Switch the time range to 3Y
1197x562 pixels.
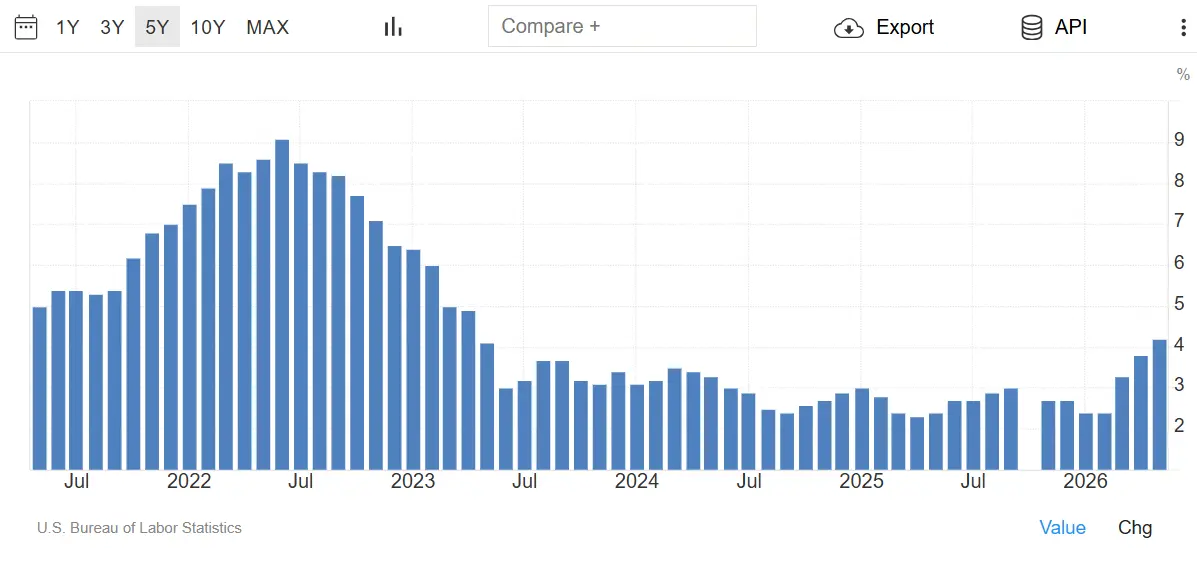[112, 27]
